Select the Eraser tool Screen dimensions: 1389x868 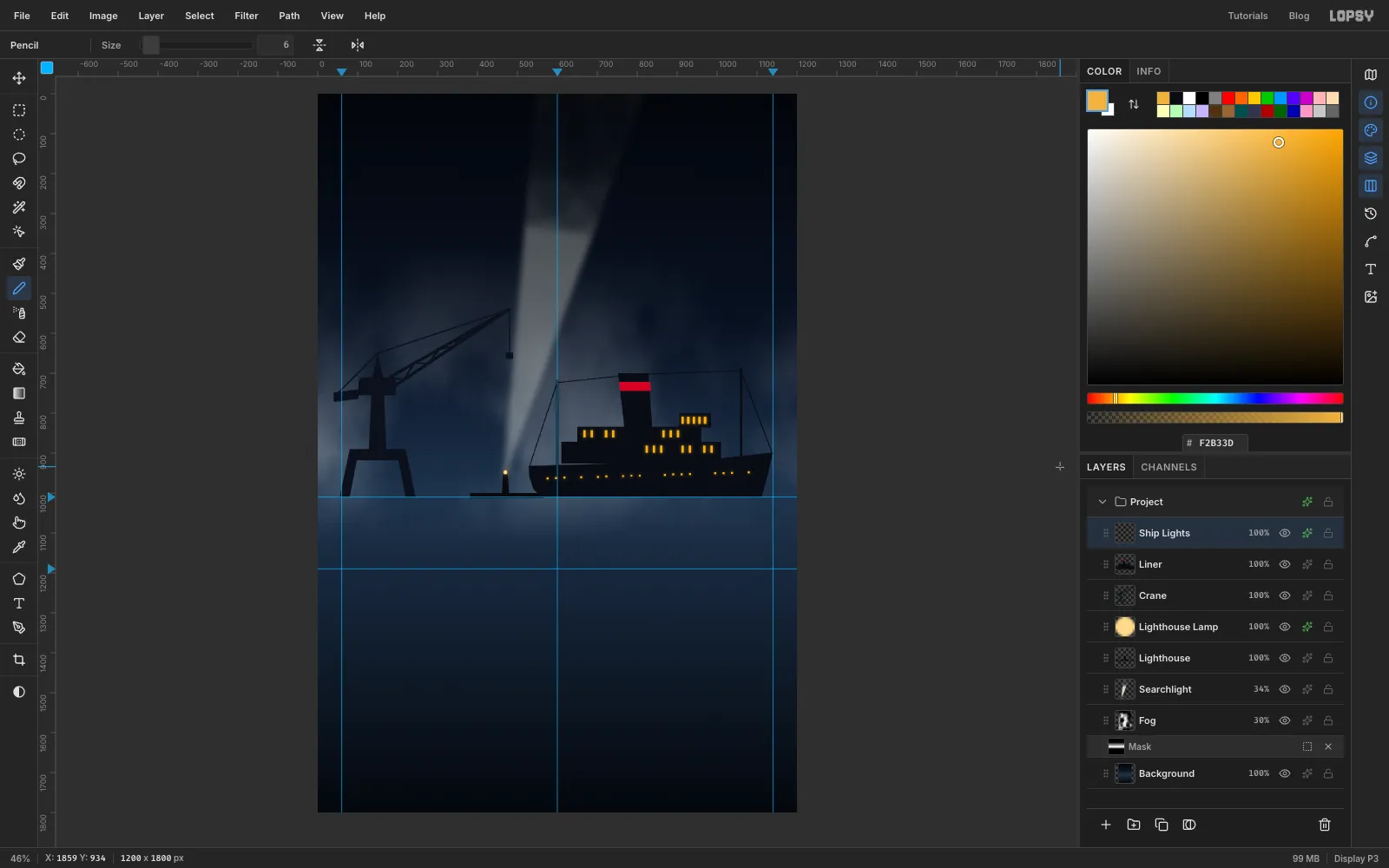click(19, 337)
